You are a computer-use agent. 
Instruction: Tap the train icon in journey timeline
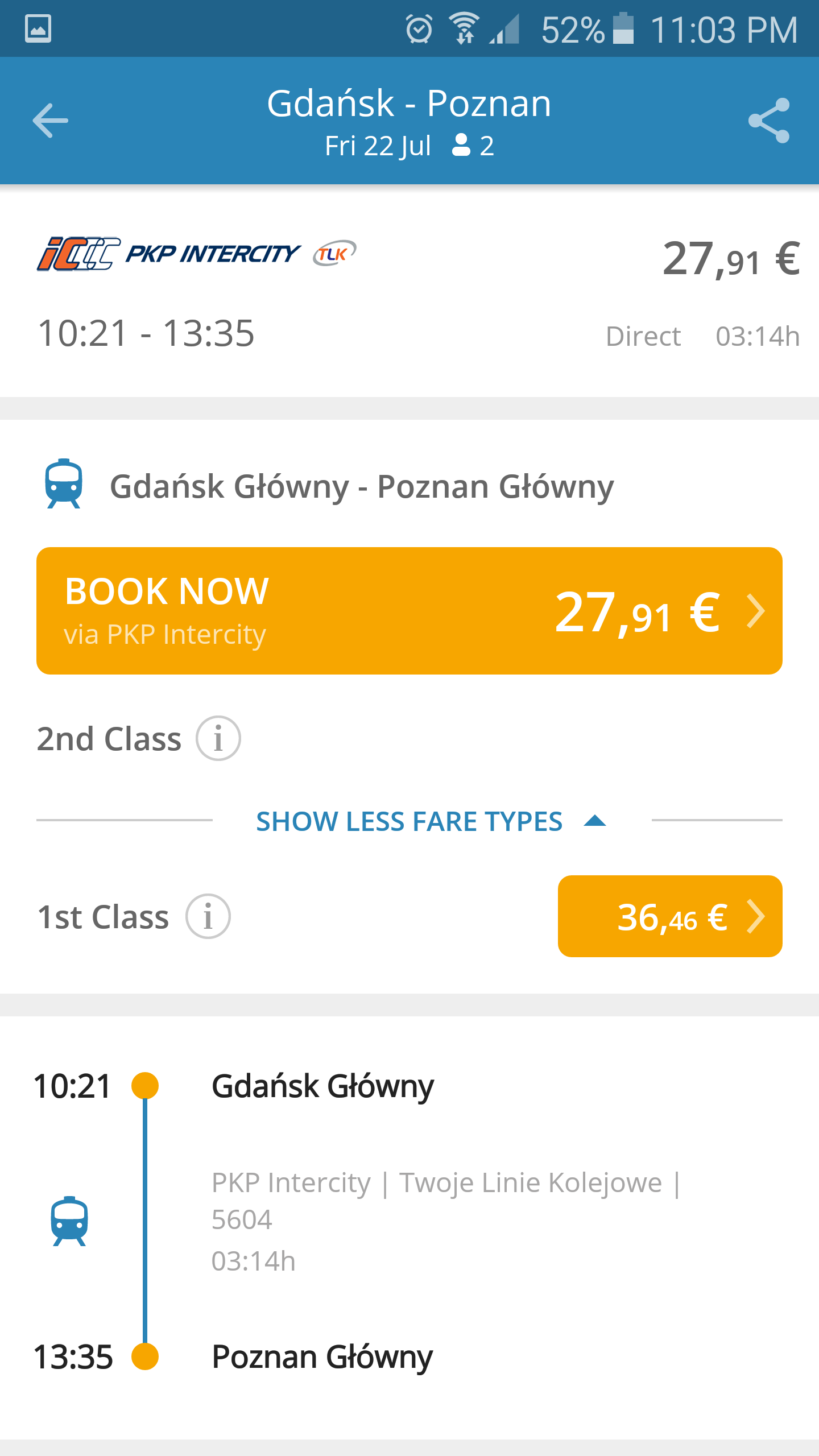coord(69,1221)
